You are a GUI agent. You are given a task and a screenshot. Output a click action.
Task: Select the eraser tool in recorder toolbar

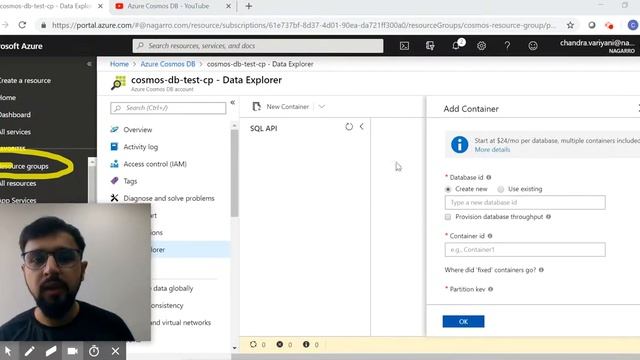[51, 351]
